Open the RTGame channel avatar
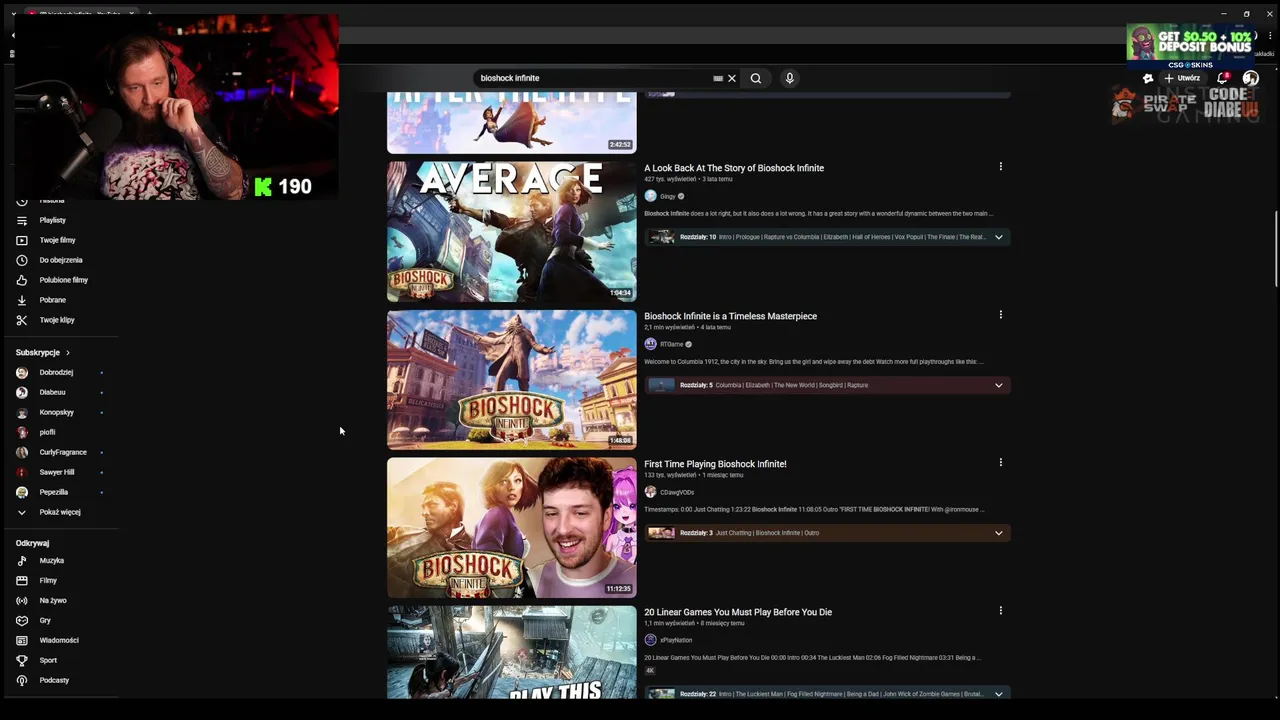 point(650,344)
